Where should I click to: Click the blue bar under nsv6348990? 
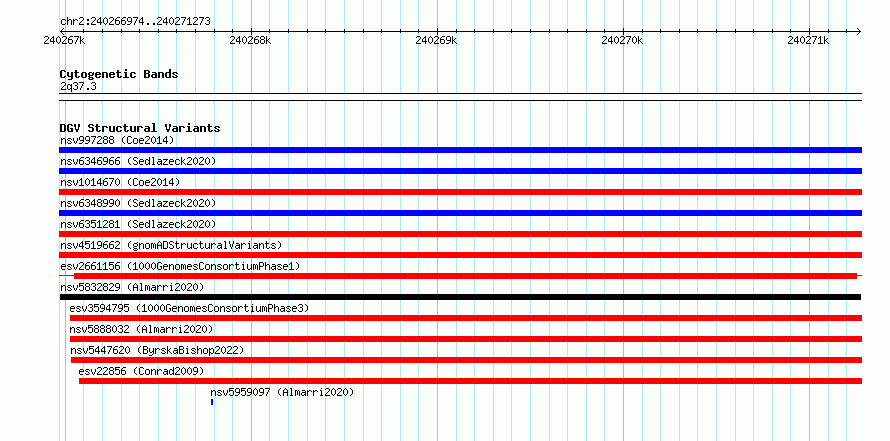pyautogui.click(x=460, y=213)
